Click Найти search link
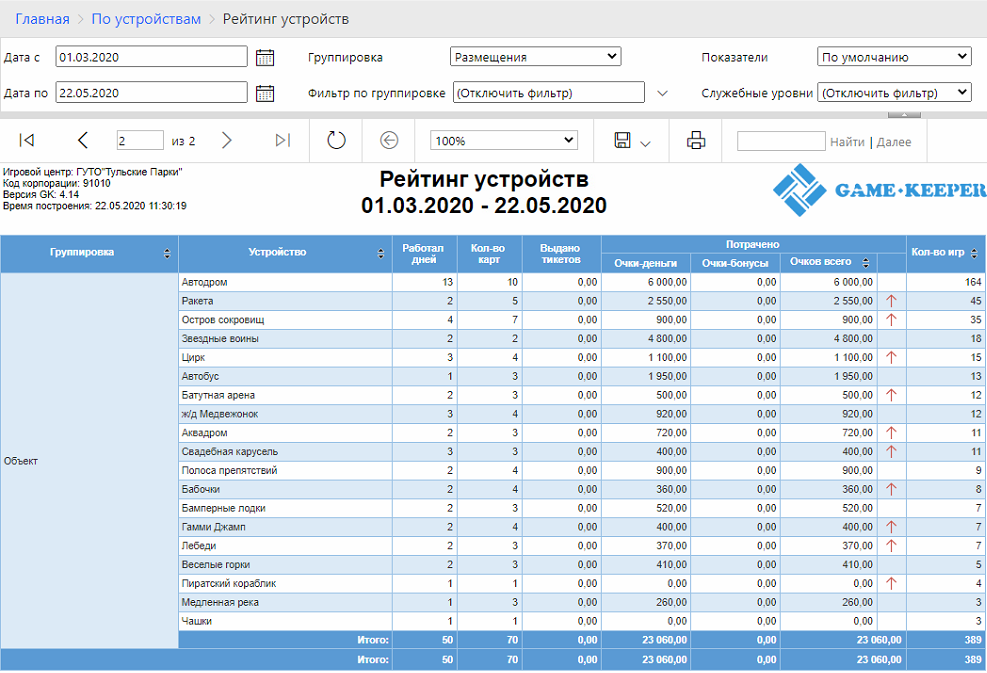The image size is (987, 673). (x=847, y=142)
